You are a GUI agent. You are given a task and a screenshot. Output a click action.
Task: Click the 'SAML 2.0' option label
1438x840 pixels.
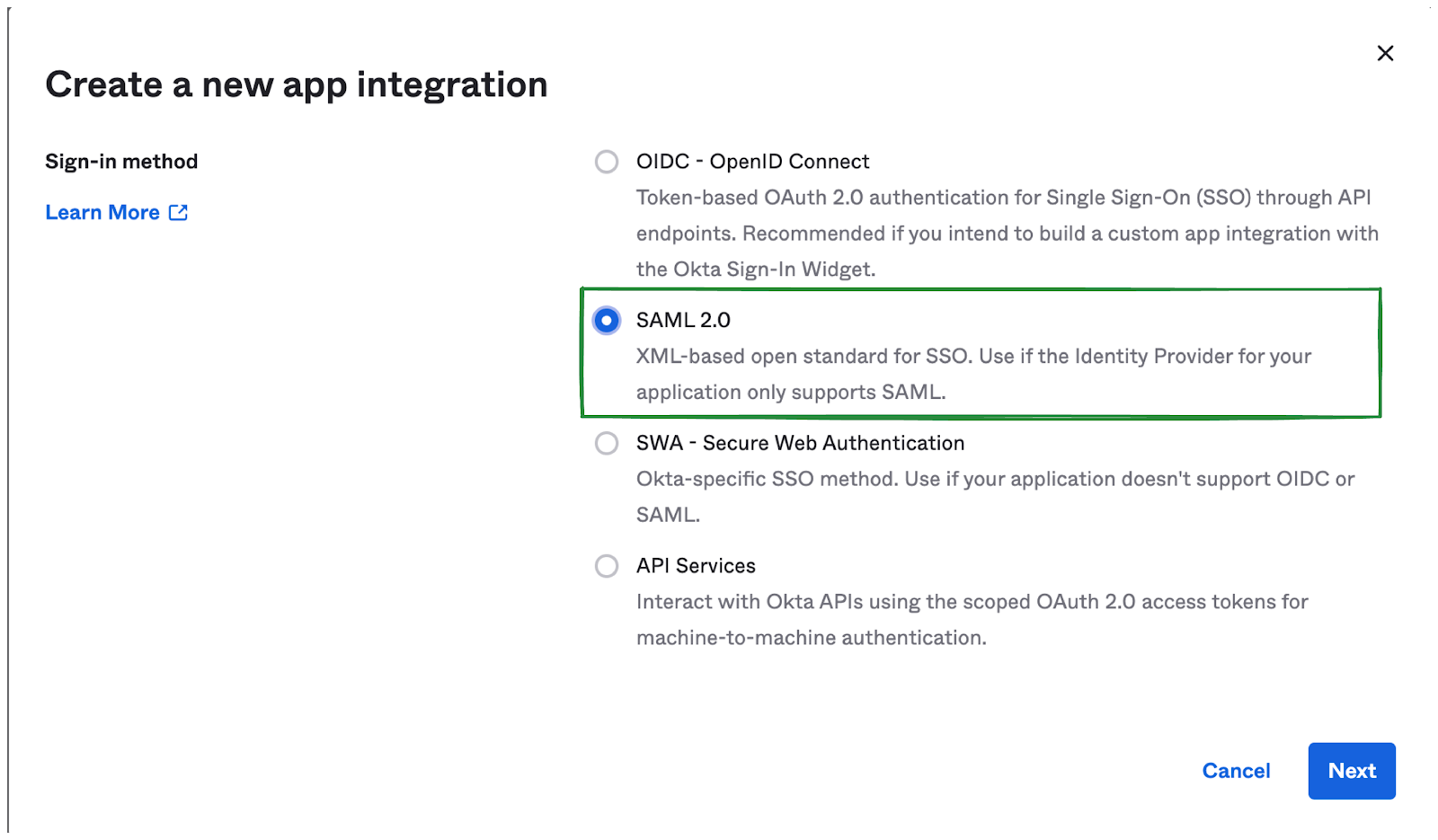click(x=683, y=320)
